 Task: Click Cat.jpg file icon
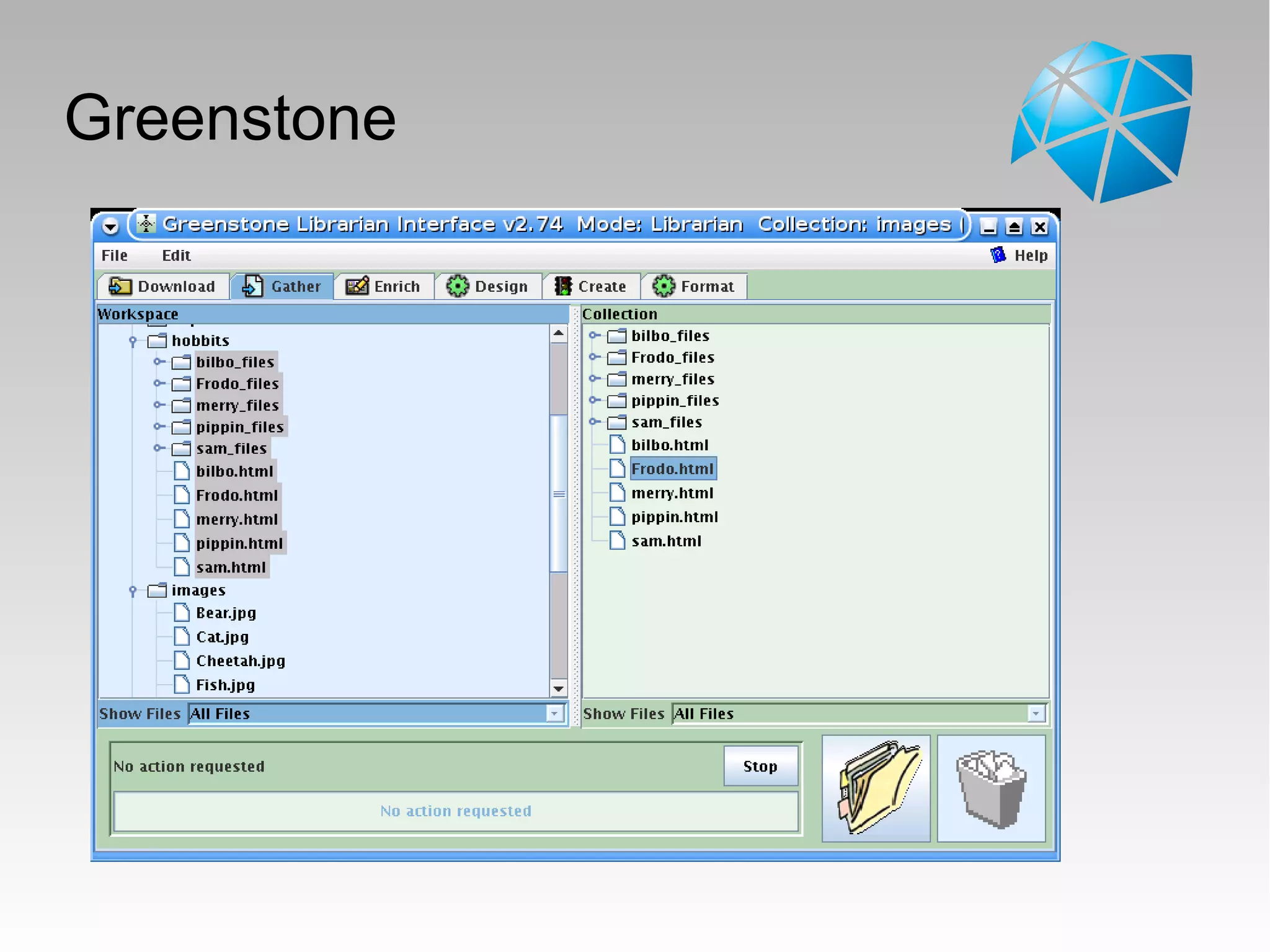182,636
